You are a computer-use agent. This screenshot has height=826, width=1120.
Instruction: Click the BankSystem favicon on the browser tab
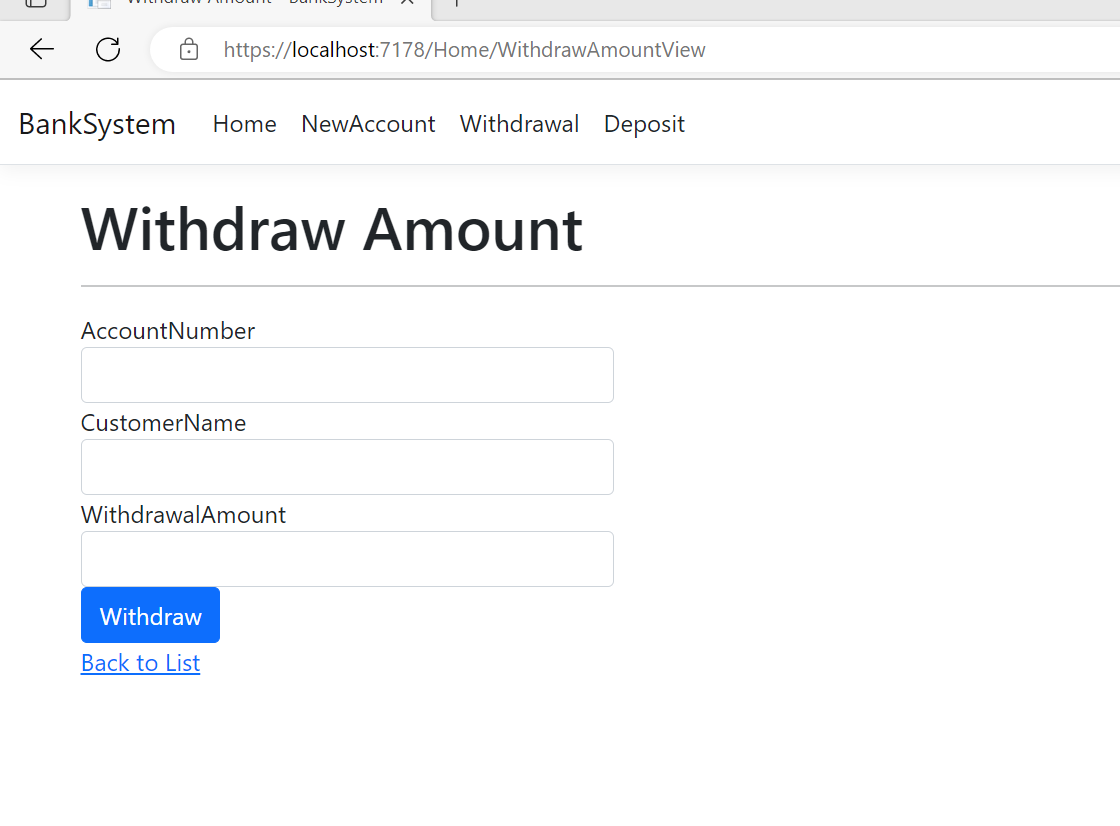pyautogui.click(x=98, y=5)
